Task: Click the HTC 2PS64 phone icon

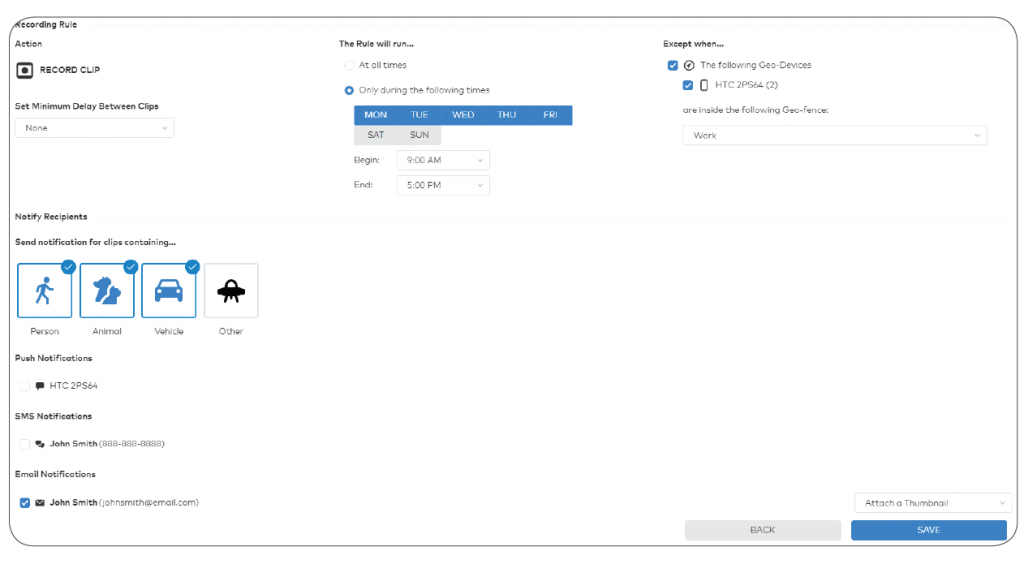Action: [704, 85]
